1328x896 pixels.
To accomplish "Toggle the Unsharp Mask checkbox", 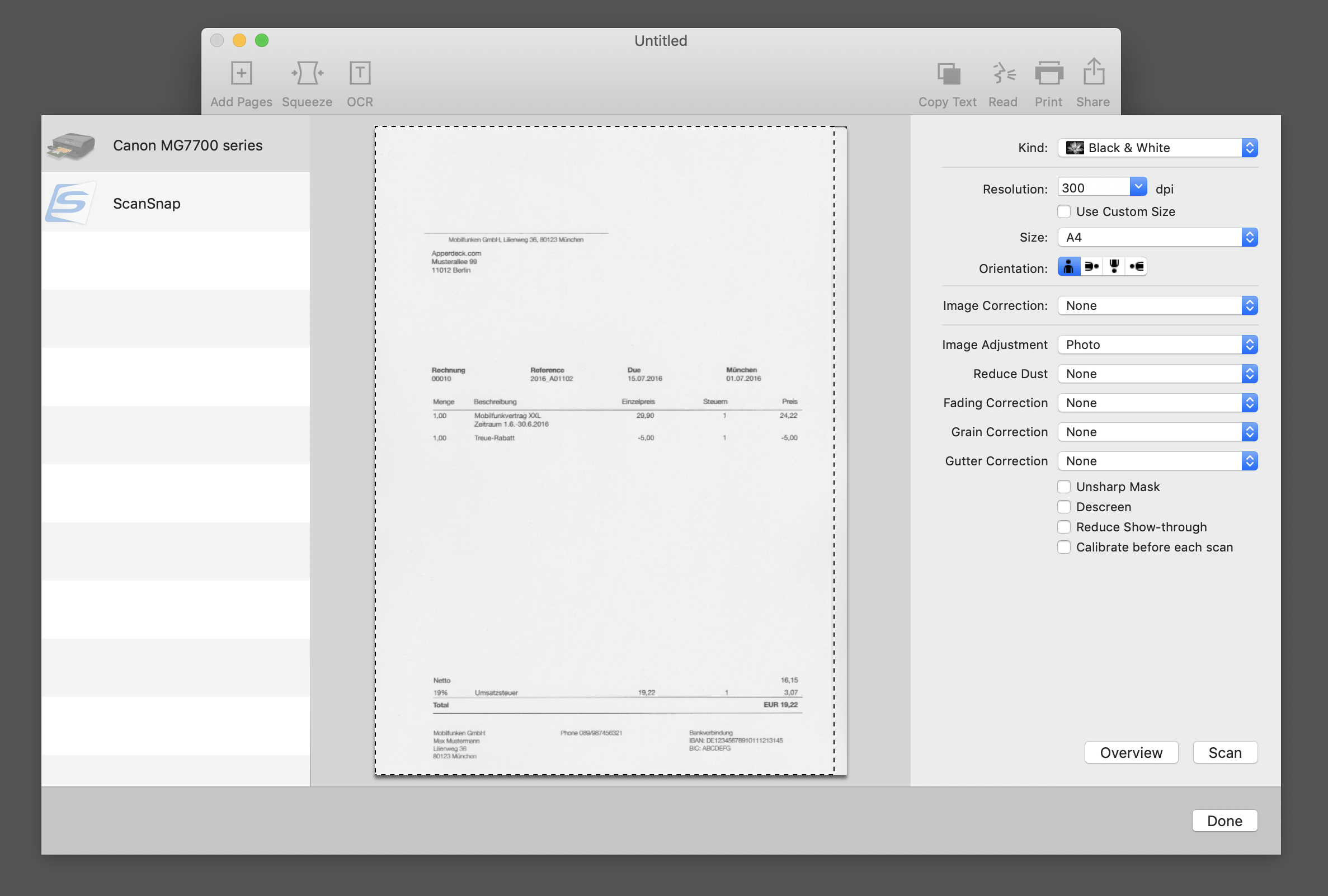I will coord(1064,487).
